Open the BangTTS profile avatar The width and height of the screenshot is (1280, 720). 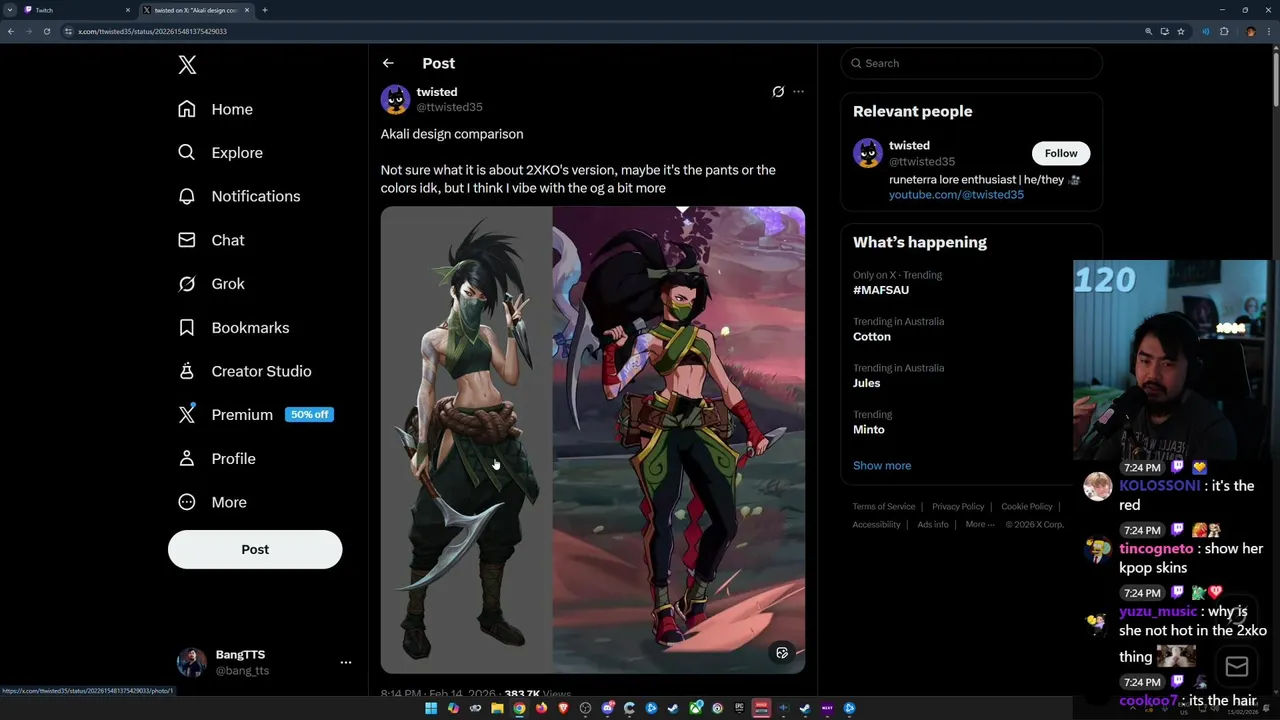coord(191,662)
